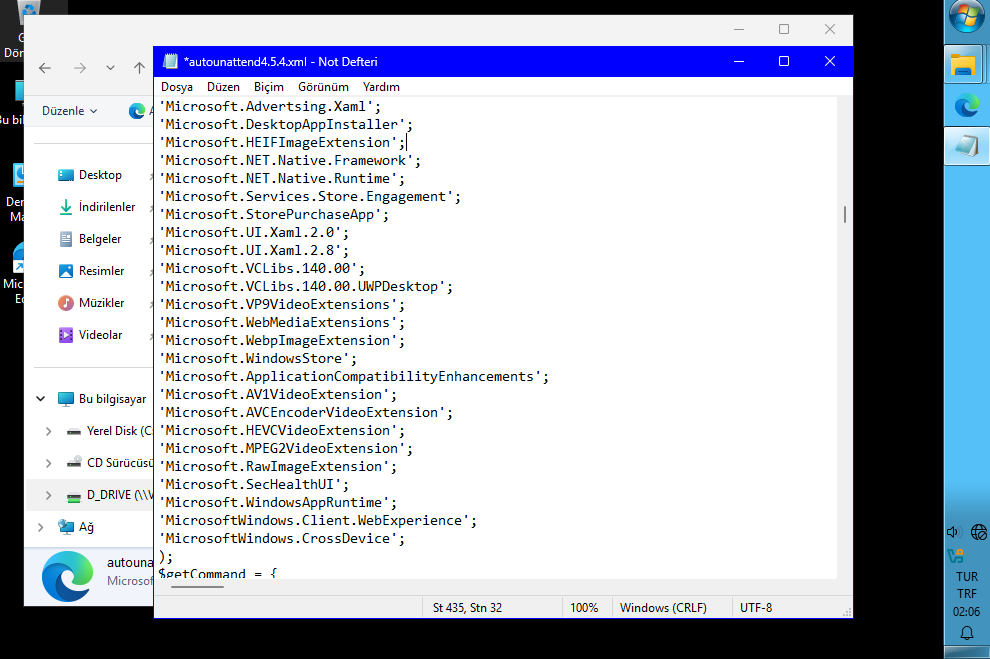The image size is (990, 659).
Task: Click the volume speaker tray icon
Action: pyautogui.click(x=953, y=532)
